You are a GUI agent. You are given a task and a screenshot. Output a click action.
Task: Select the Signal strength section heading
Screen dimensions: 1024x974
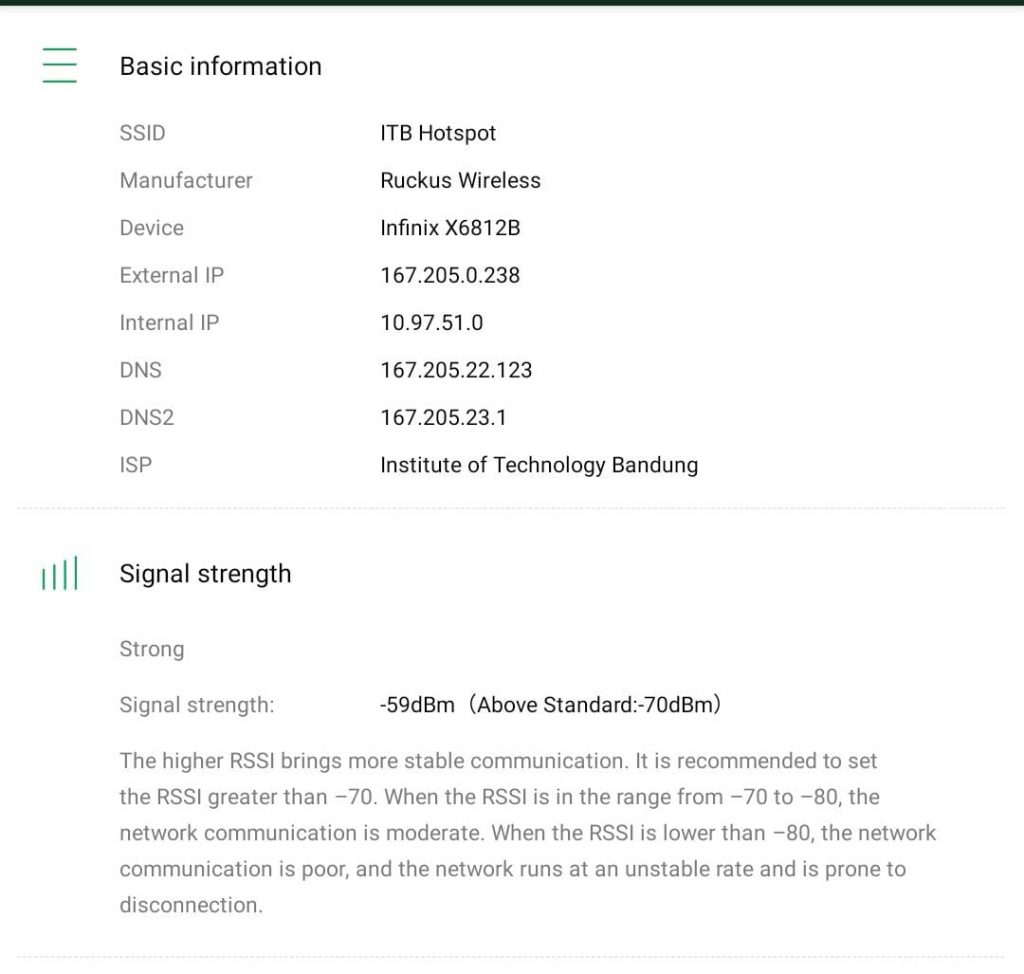[205, 574]
